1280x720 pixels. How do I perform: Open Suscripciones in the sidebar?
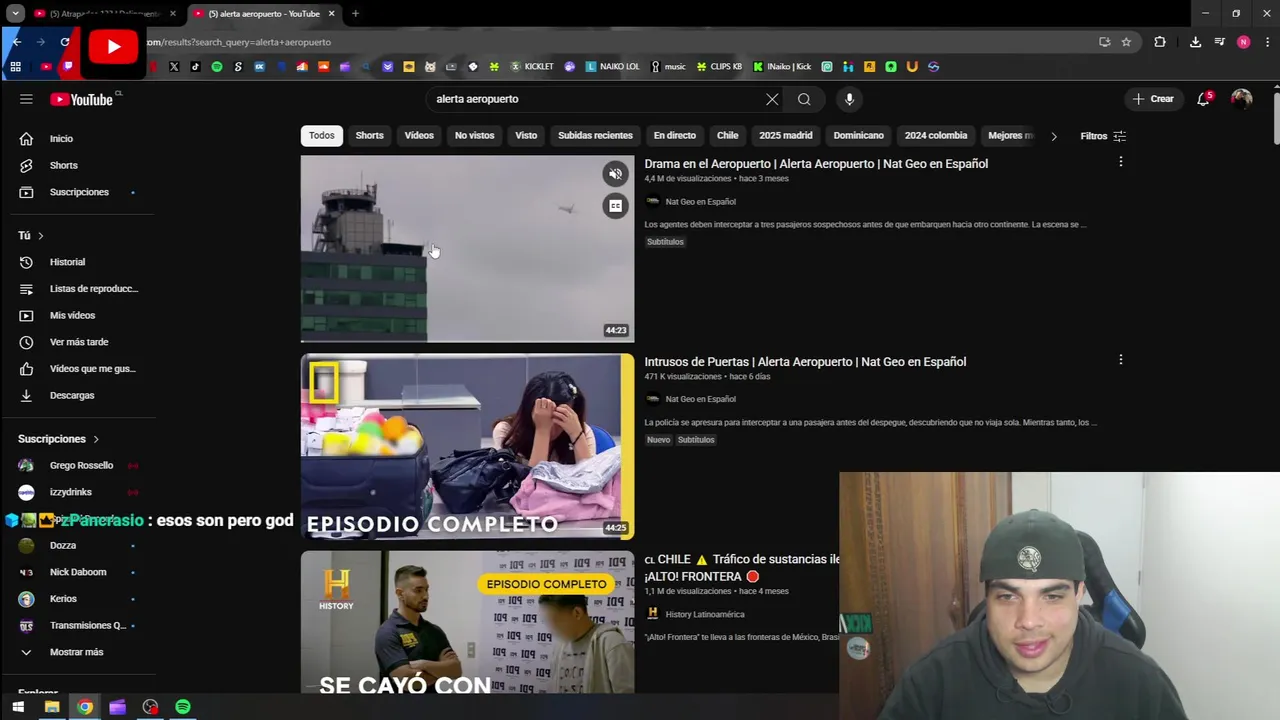(x=78, y=192)
